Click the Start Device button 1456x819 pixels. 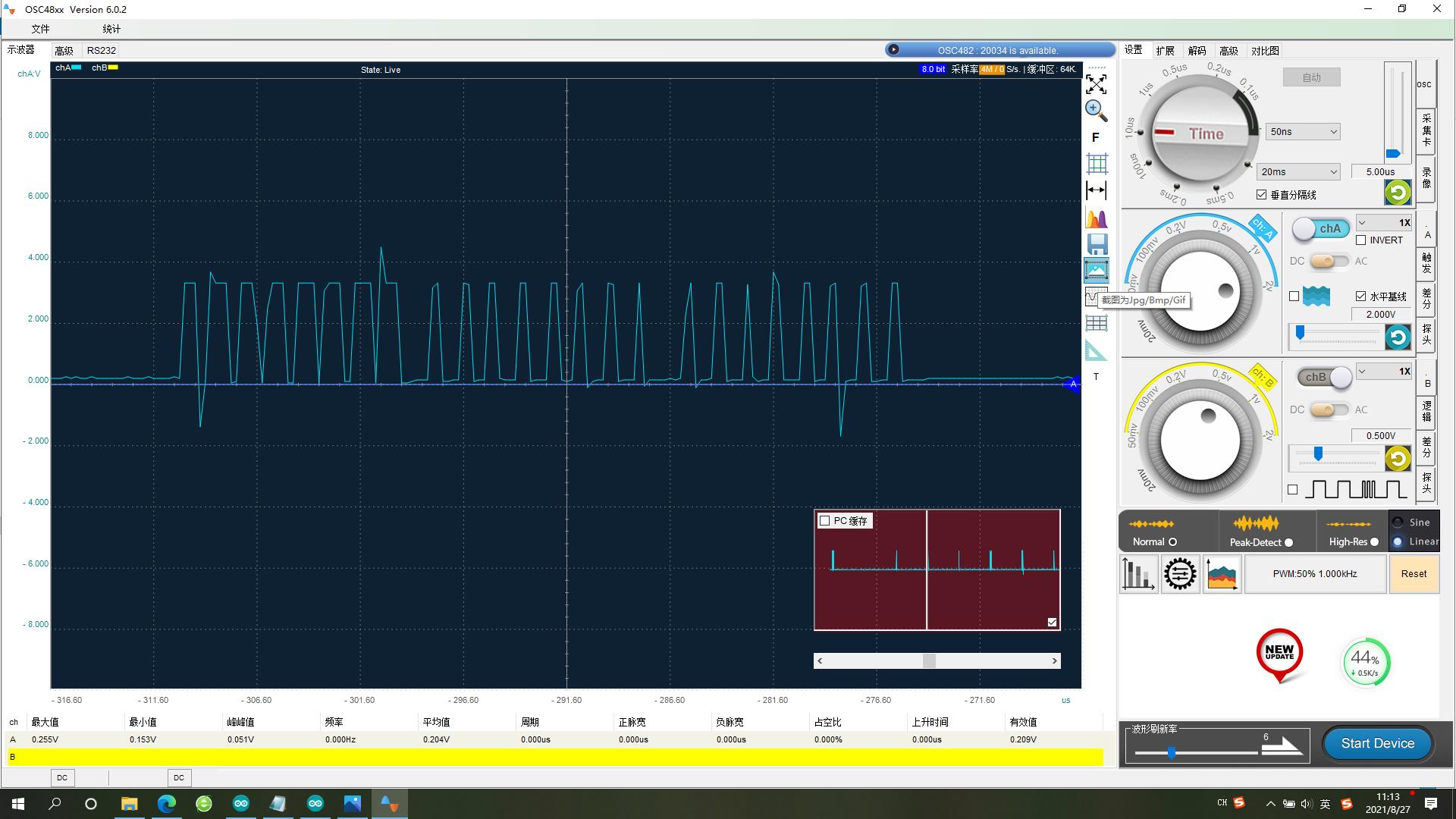tap(1376, 743)
